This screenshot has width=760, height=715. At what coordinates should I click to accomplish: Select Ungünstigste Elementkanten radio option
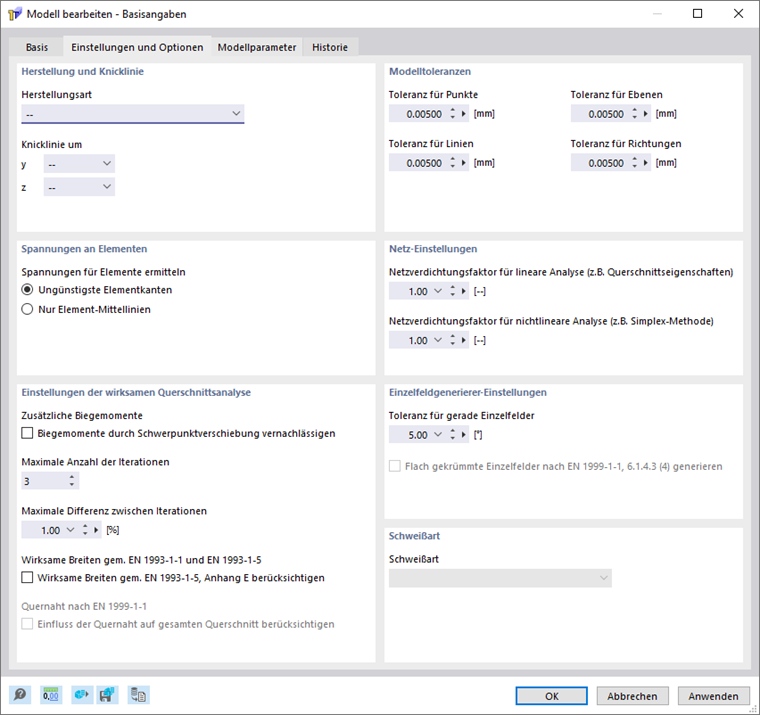point(27,290)
